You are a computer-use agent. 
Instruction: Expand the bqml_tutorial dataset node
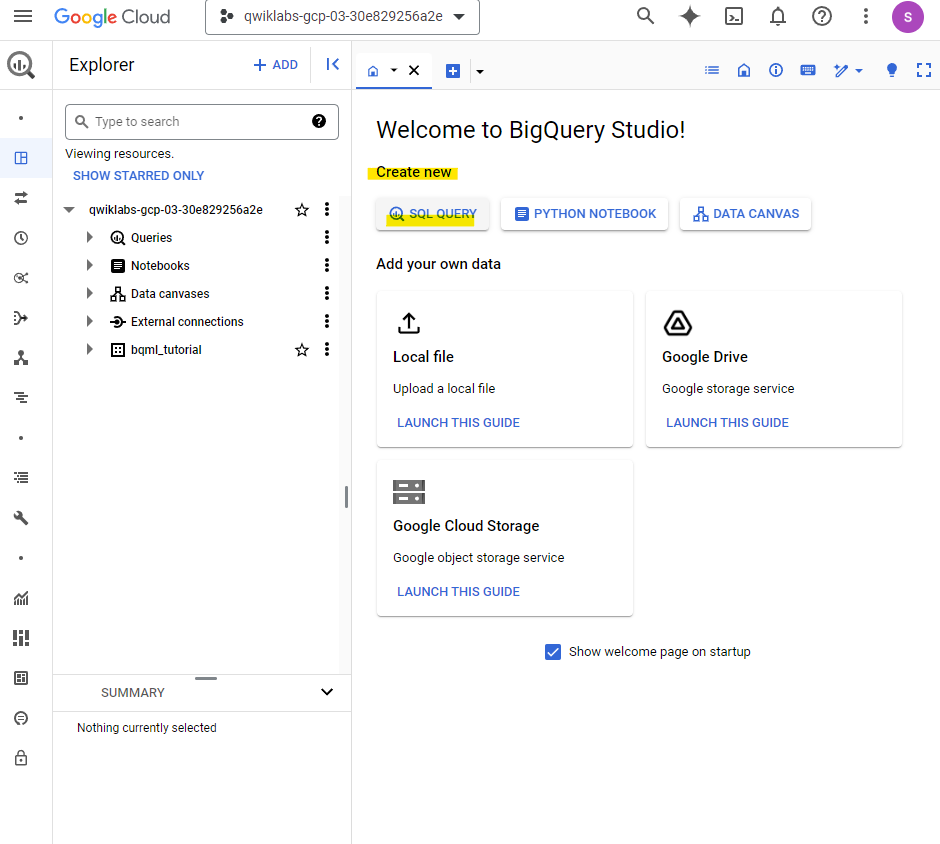(x=89, y=349)
